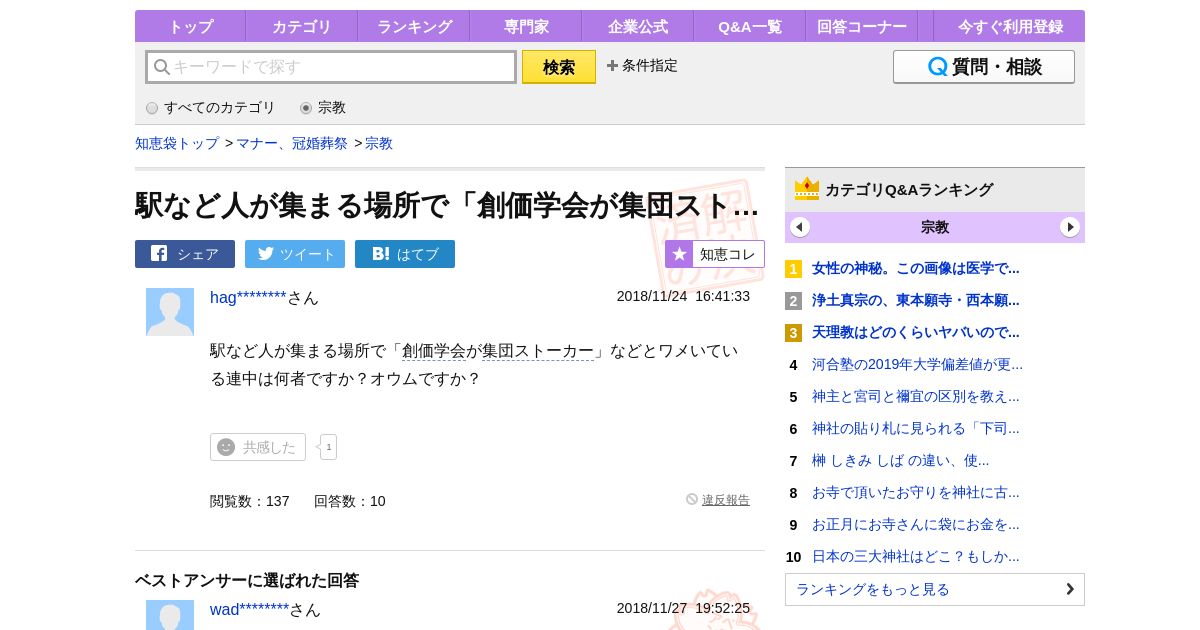Open the カテゴリ navigation tab

(302, 27)
